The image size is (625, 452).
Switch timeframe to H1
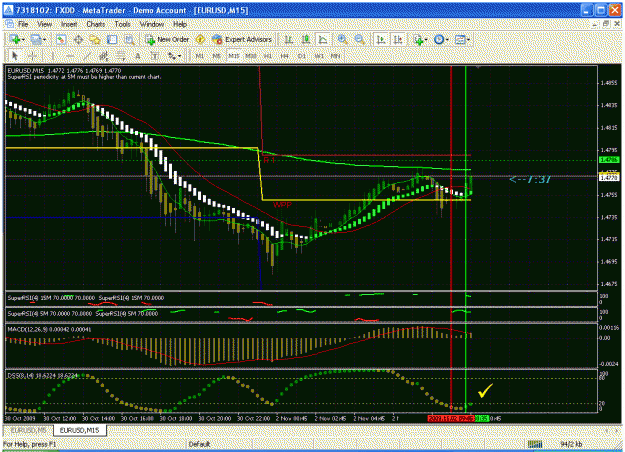click(x=267, y=56)
